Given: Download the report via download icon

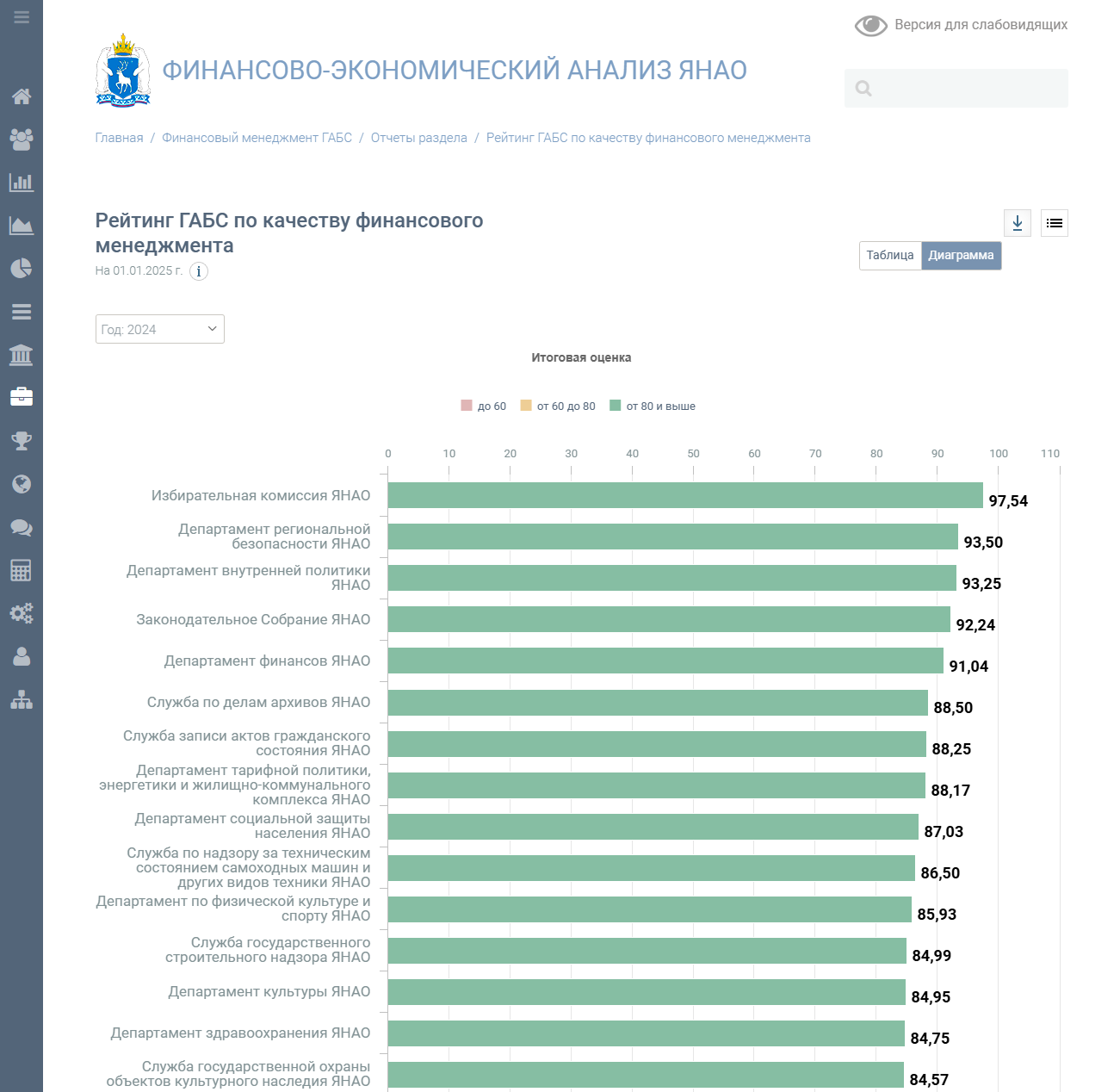Looking at the screenshot, I should tap(1018, 223).
